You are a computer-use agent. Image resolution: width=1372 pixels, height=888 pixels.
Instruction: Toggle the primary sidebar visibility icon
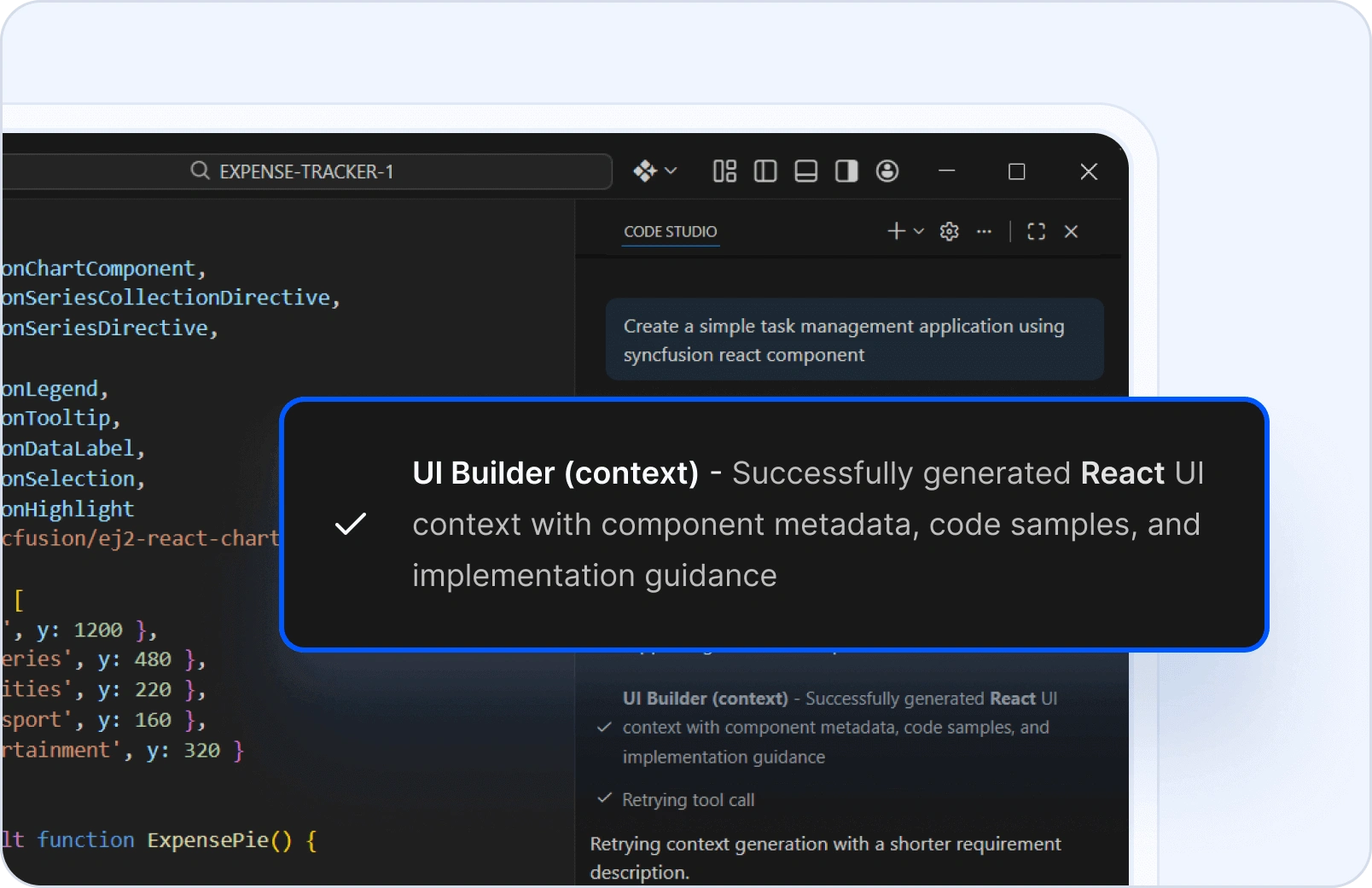coord(765,171)
